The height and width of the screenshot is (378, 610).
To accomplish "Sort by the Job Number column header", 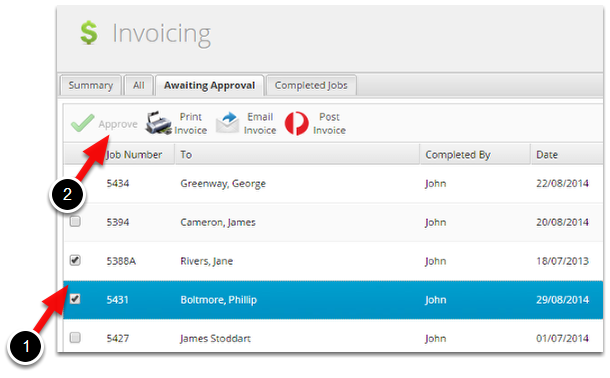I will click(134, 155).
